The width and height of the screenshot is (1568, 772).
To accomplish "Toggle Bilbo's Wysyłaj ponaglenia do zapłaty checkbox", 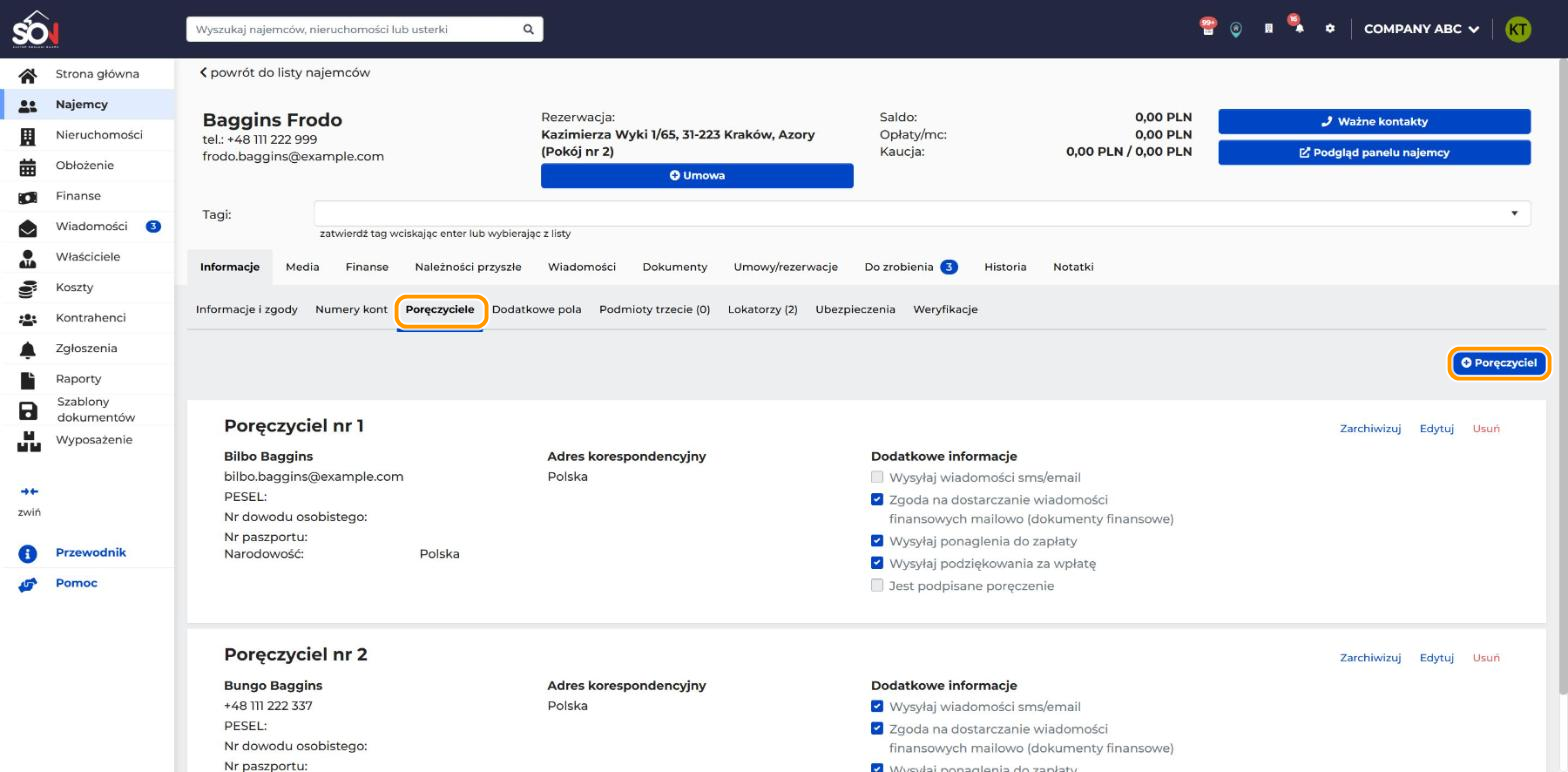I will [x=877, y=542].
